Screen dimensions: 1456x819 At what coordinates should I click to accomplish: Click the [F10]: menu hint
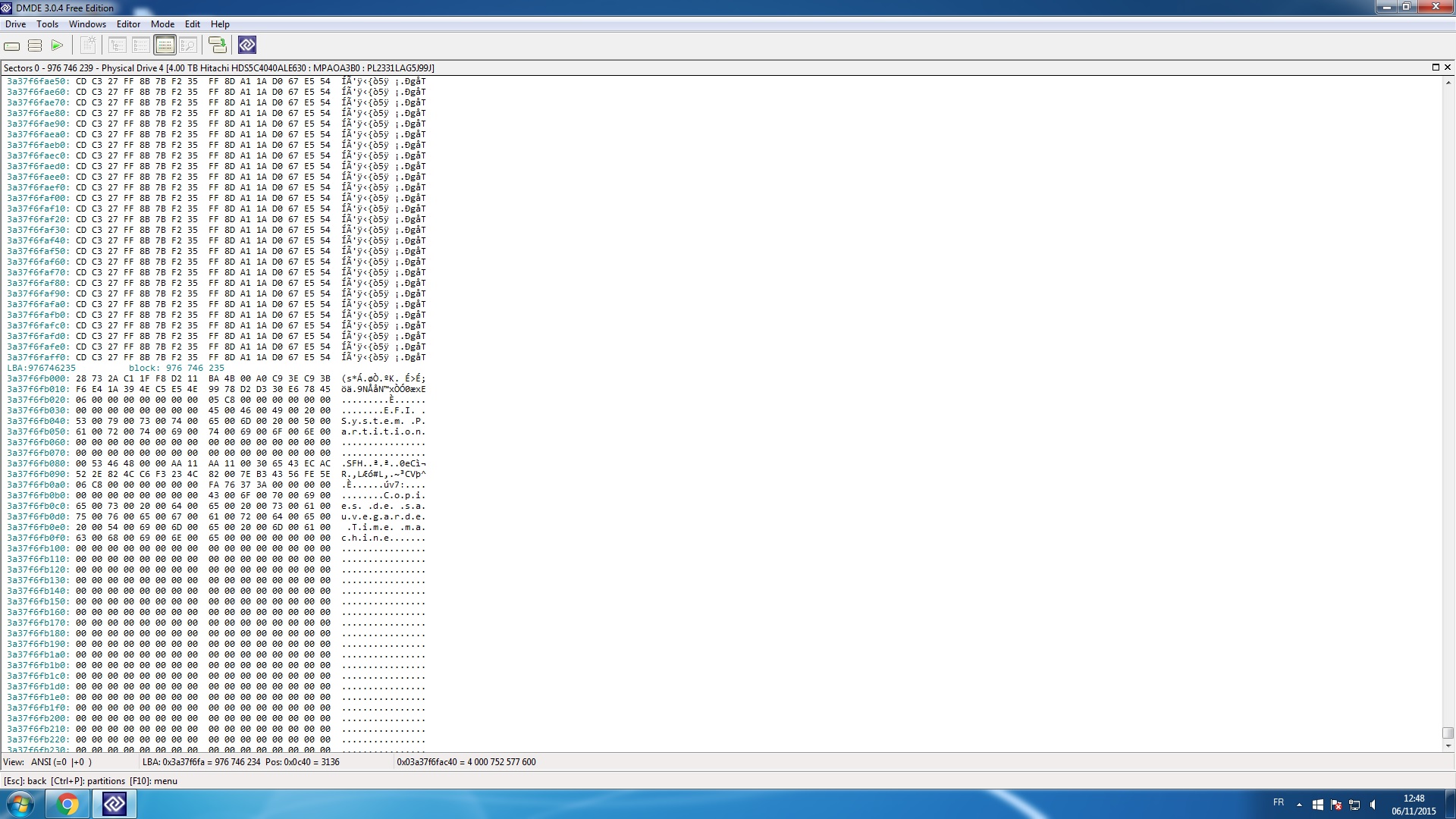point(154,781)
